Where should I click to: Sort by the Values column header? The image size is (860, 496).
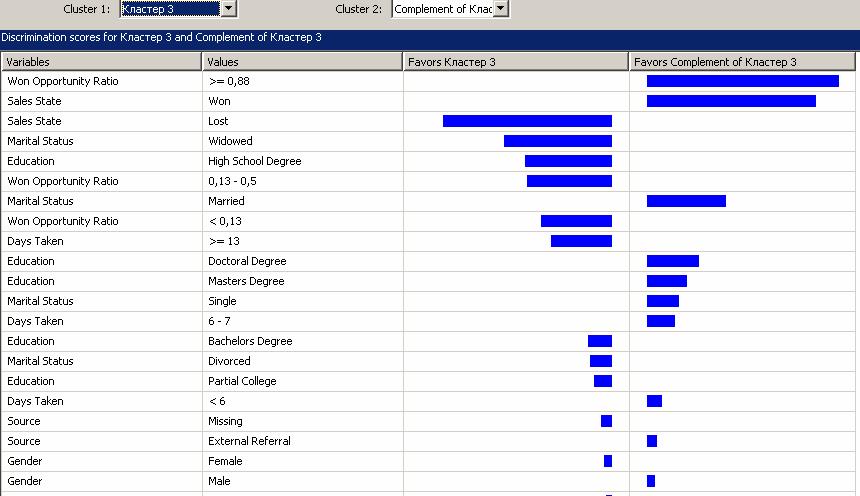pos(302,62)
